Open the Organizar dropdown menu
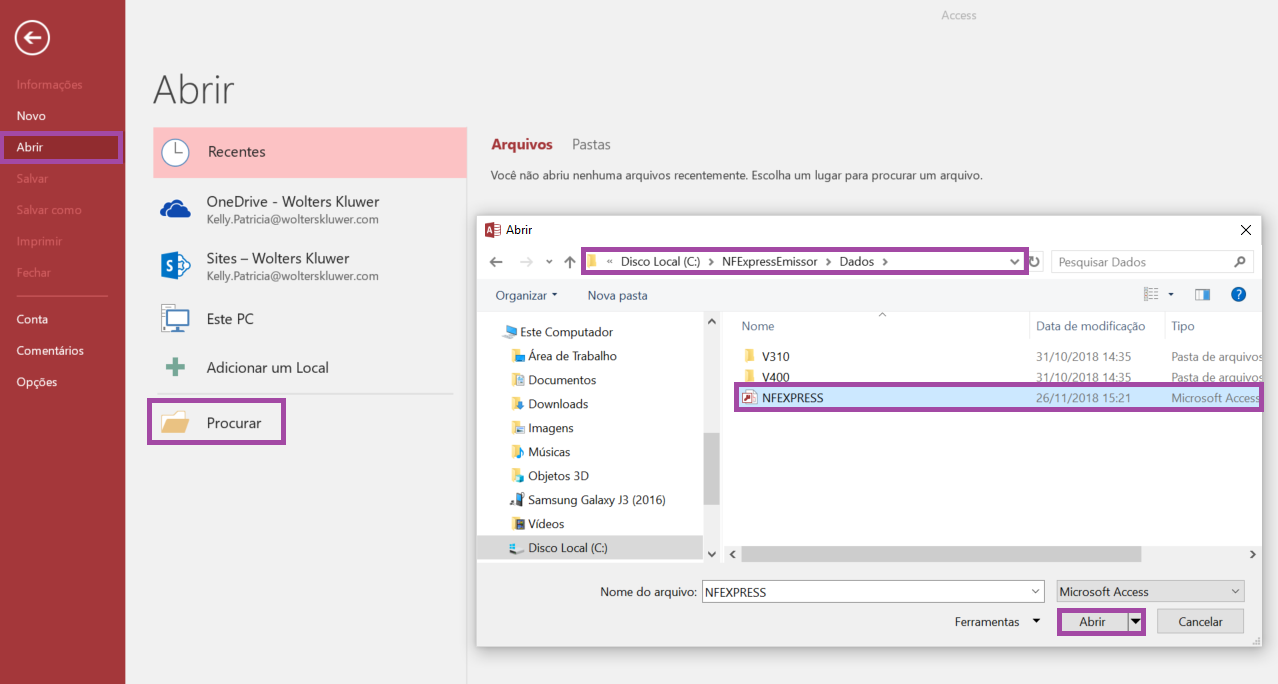 tap(526, 295)
